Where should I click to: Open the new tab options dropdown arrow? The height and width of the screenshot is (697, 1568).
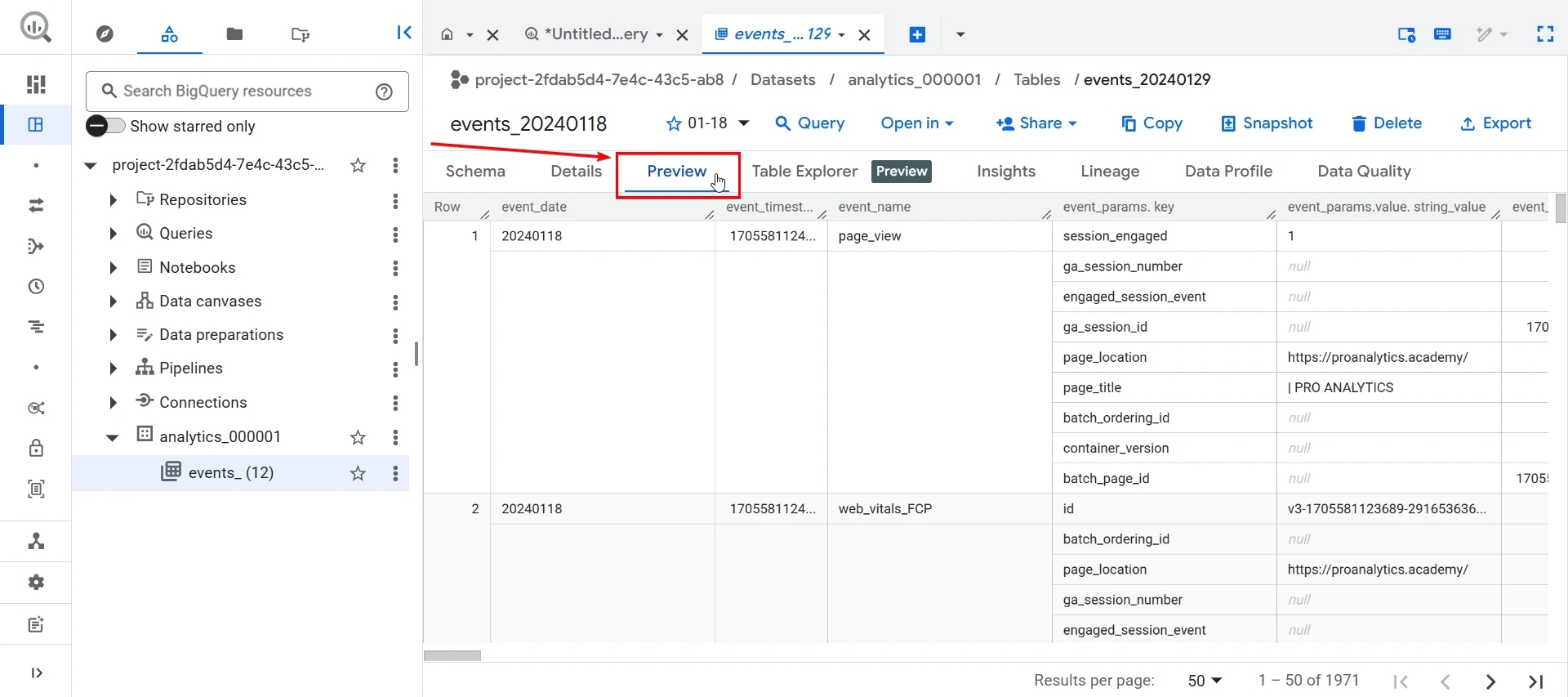[960, 34]
